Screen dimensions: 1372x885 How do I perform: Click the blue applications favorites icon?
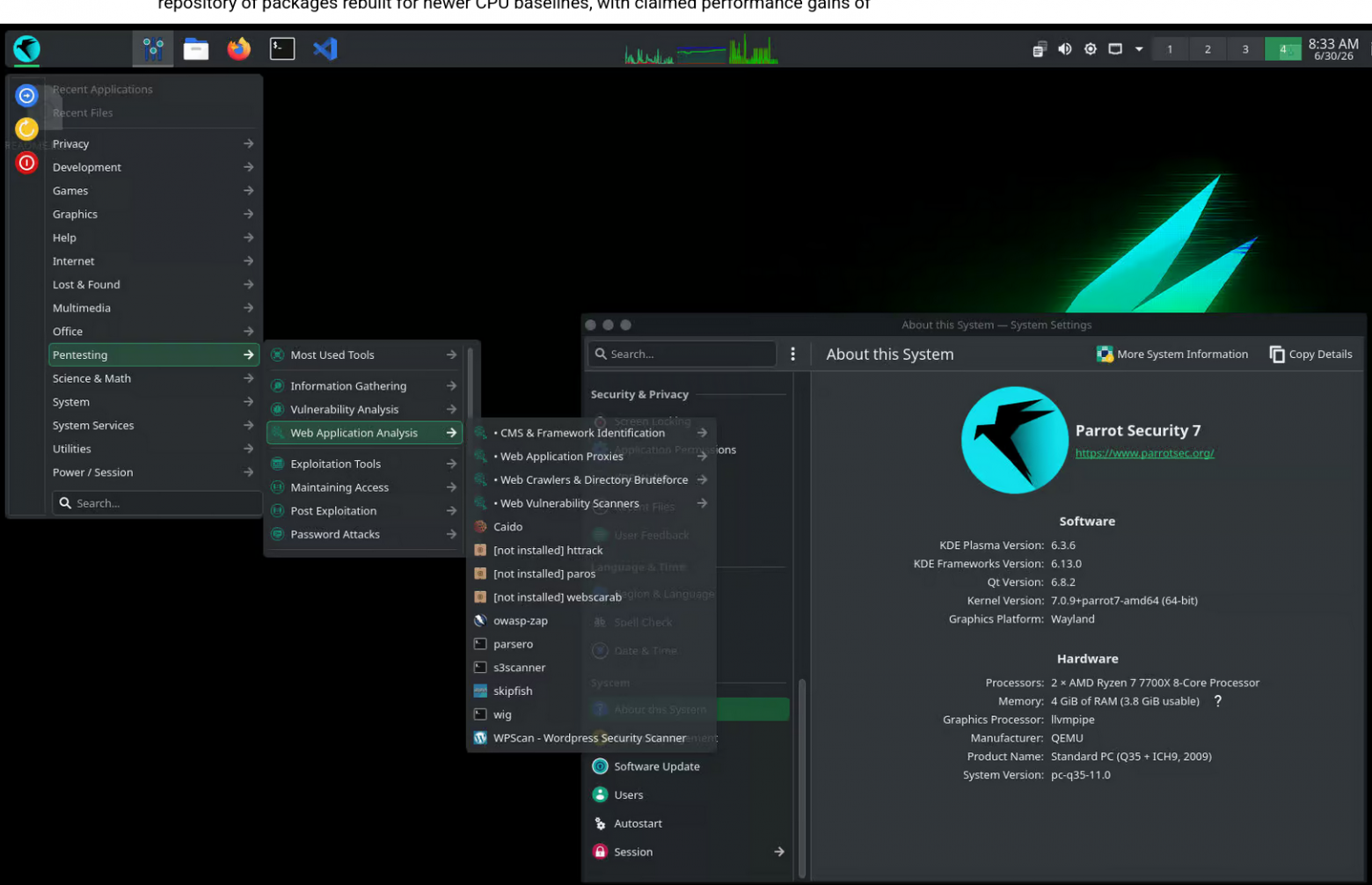point(27,95)
